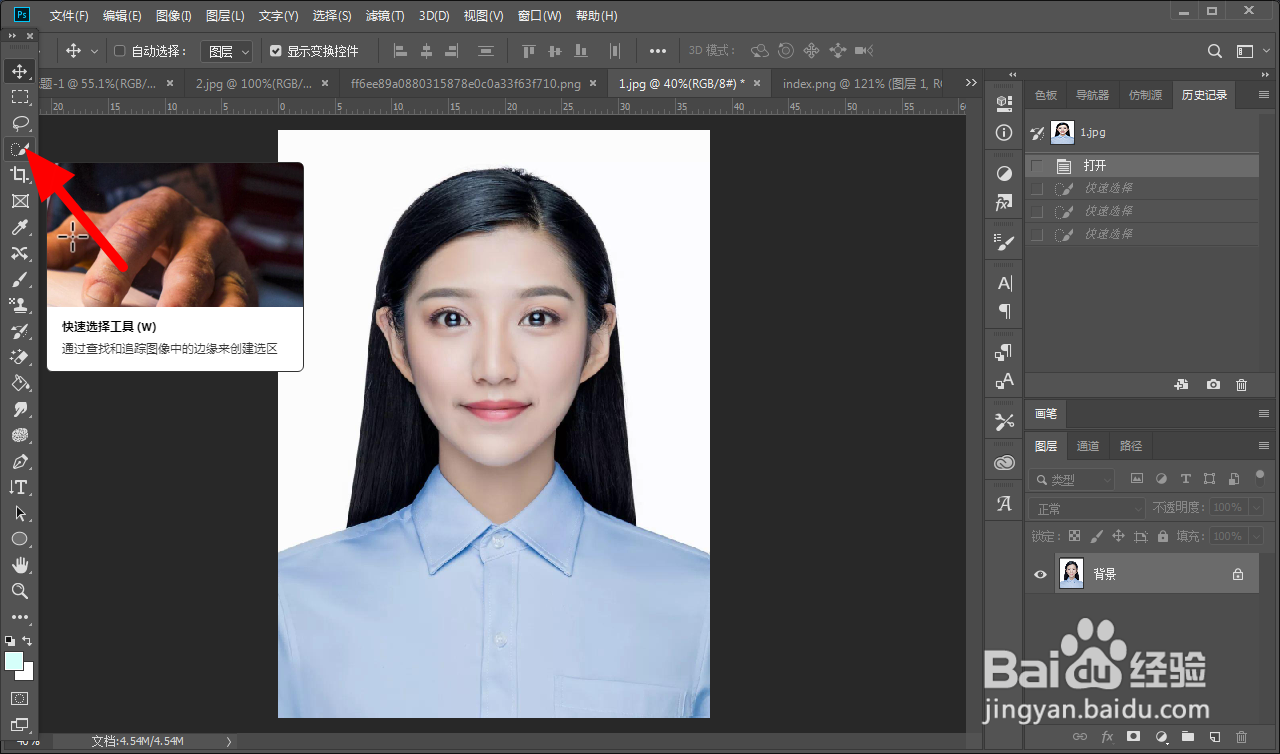
Task: Open the 滤镜(T) menu
Action: [385, 16]
